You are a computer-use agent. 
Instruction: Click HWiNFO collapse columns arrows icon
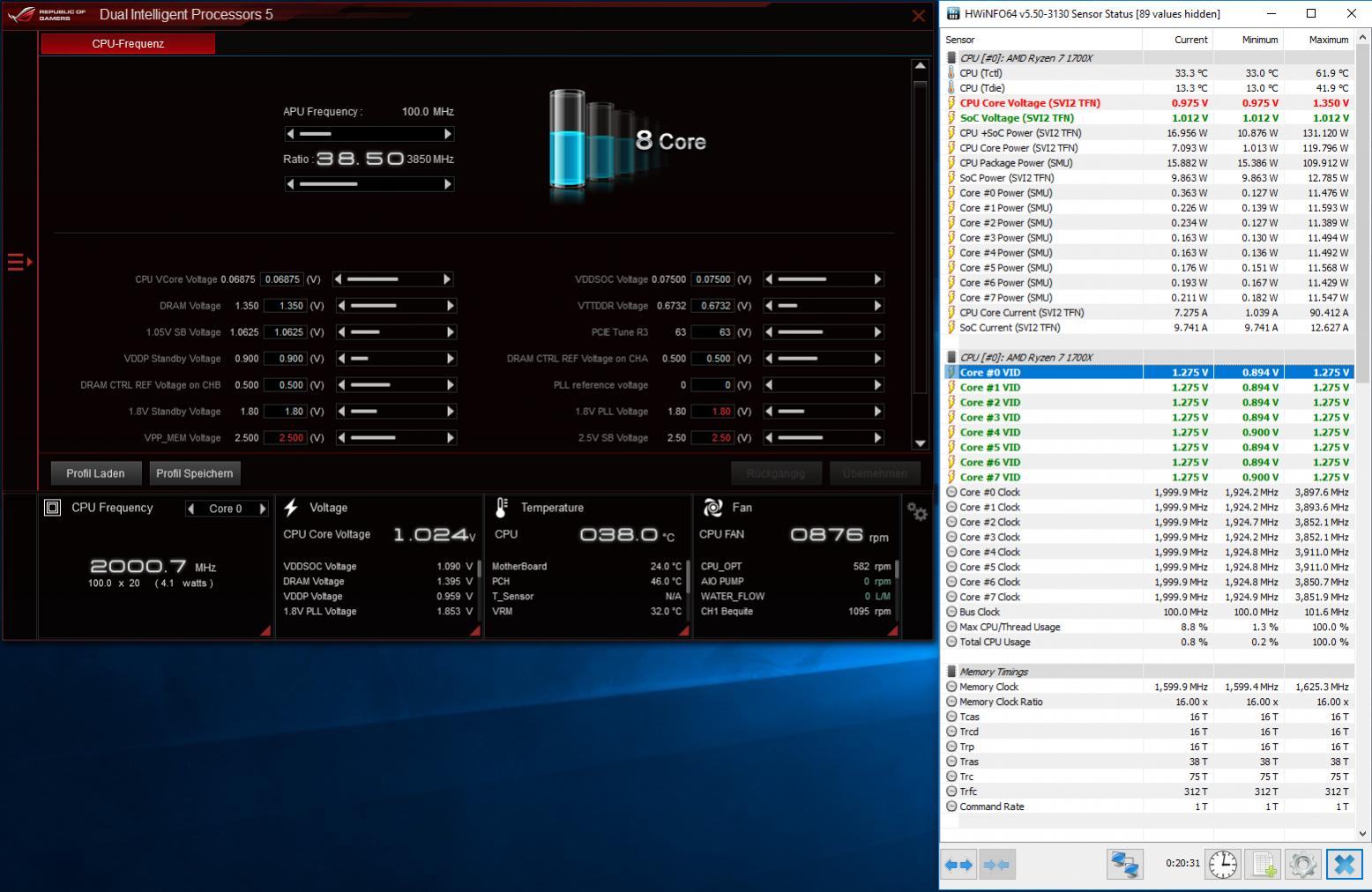pos(996,865)
